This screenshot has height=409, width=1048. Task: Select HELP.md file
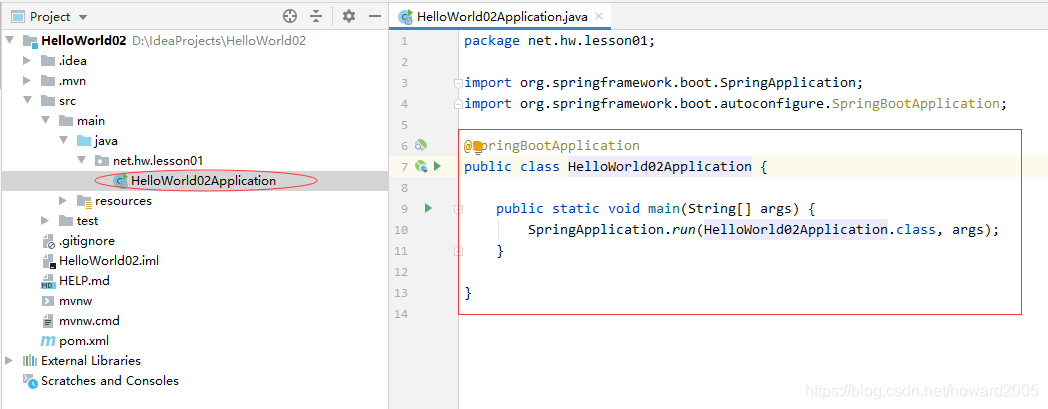coord(84,281)
